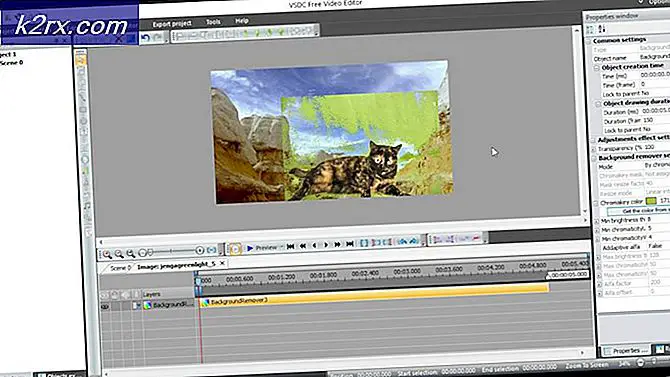
Task: Toggle Lock to parent value under drawing duration
Action: point(646,129)
